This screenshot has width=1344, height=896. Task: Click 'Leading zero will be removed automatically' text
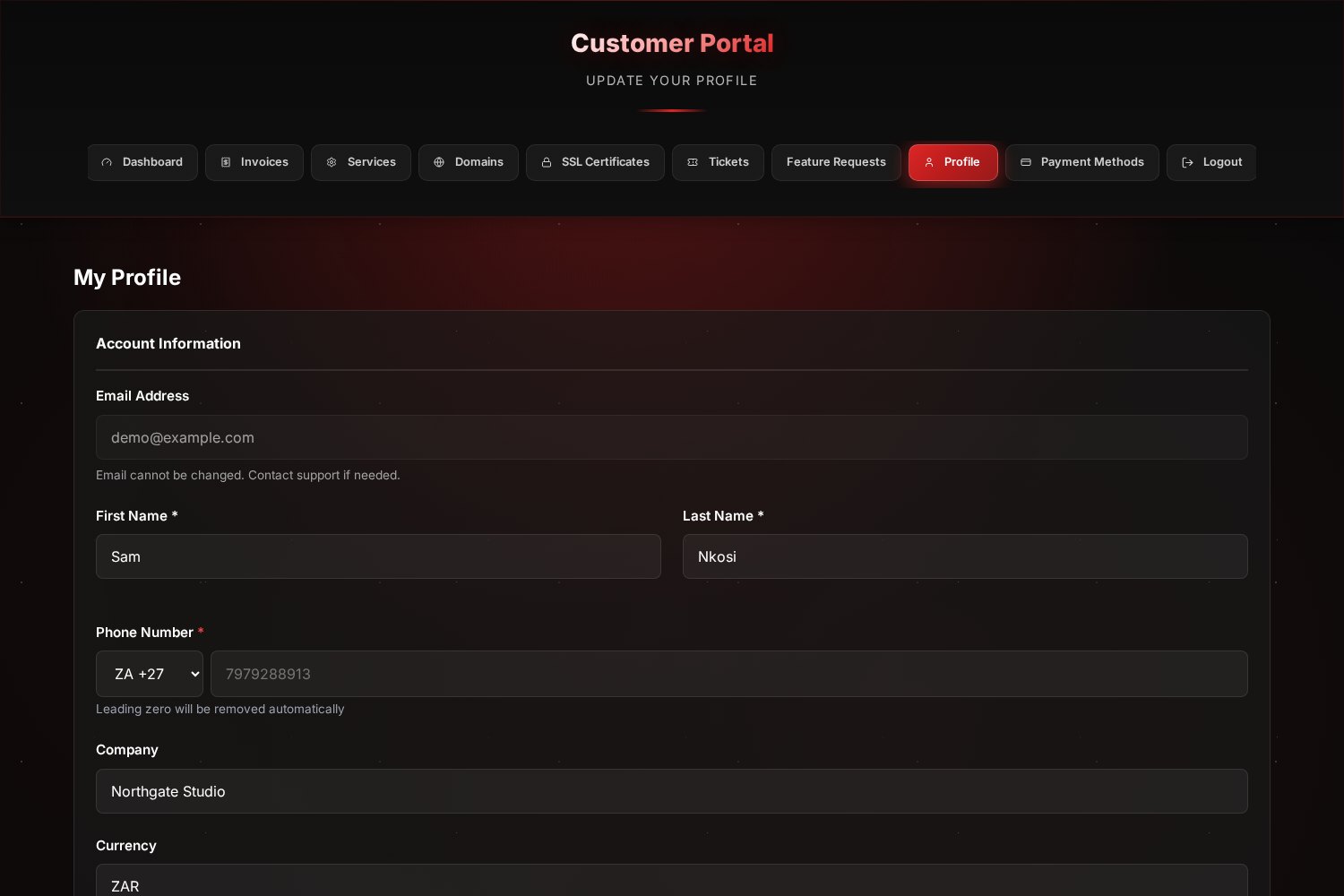[220, 710]
